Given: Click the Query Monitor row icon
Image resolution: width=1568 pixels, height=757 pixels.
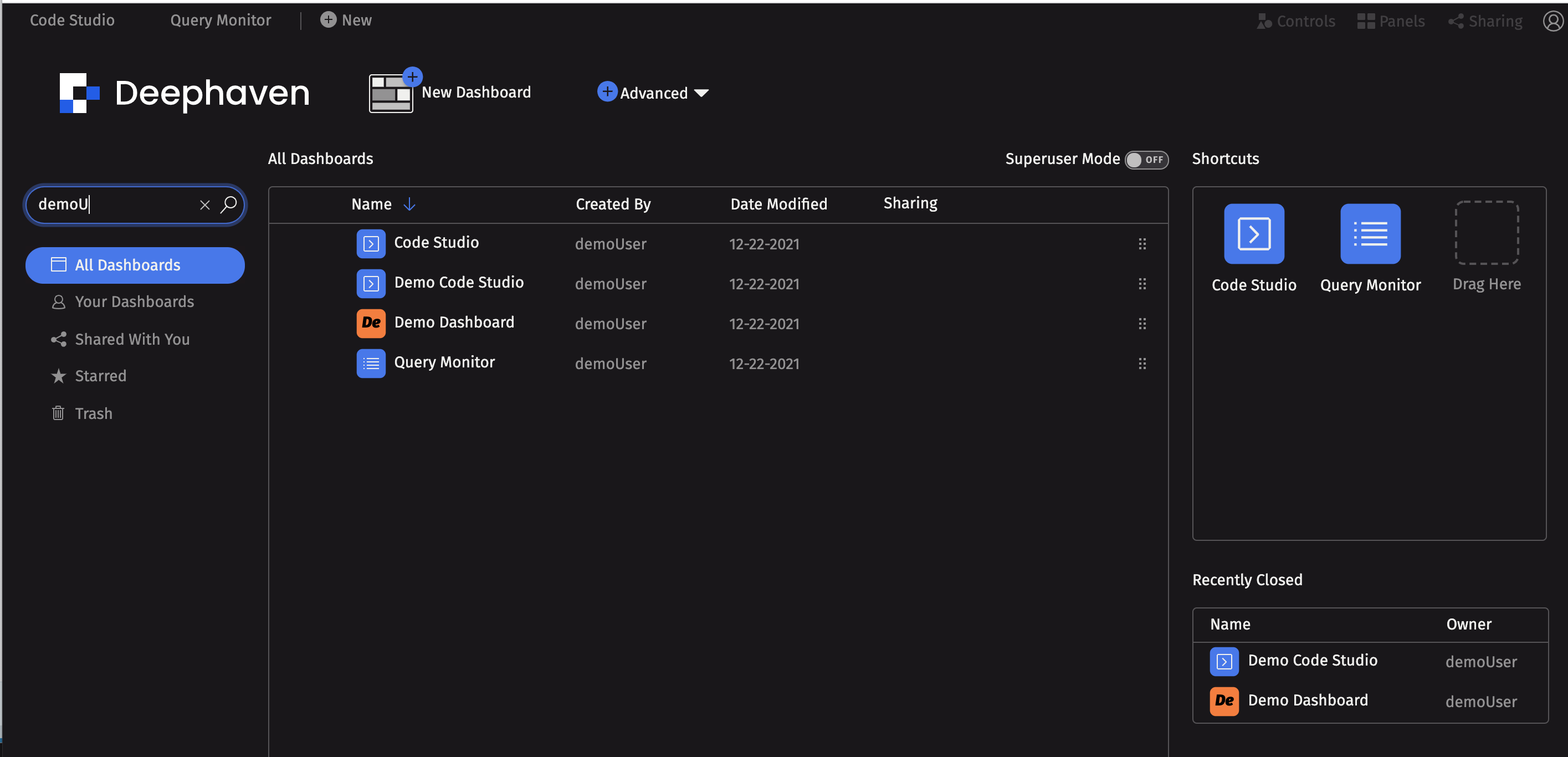Looking at the screenshot, I should pos(371,364).
